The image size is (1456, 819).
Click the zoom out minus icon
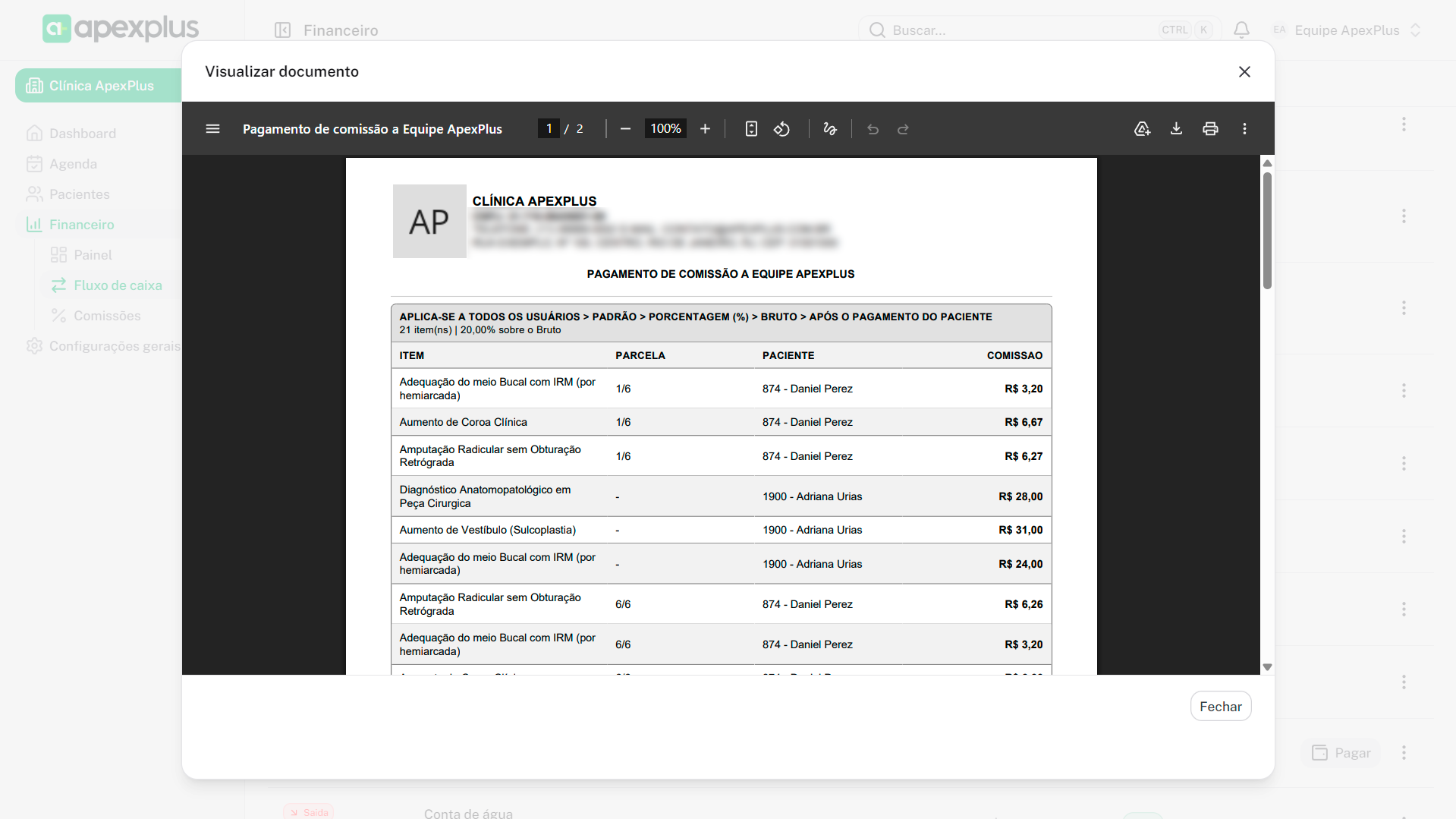point(625,129)
